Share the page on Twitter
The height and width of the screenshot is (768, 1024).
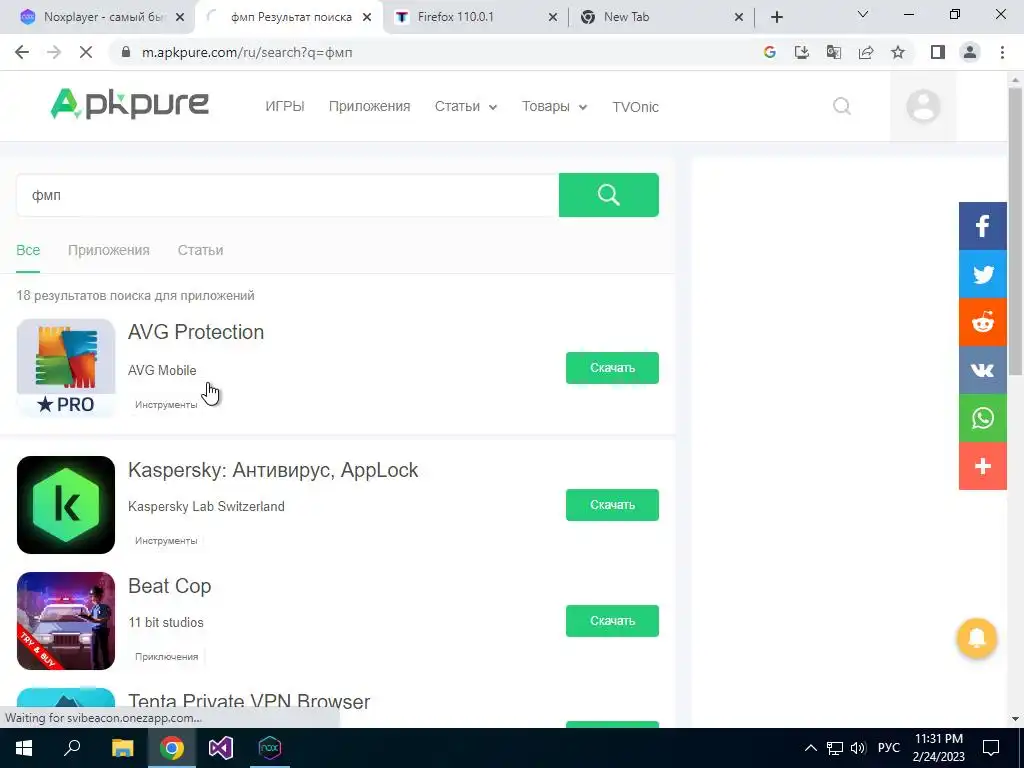pyautogui.click(x=982, y=274)
